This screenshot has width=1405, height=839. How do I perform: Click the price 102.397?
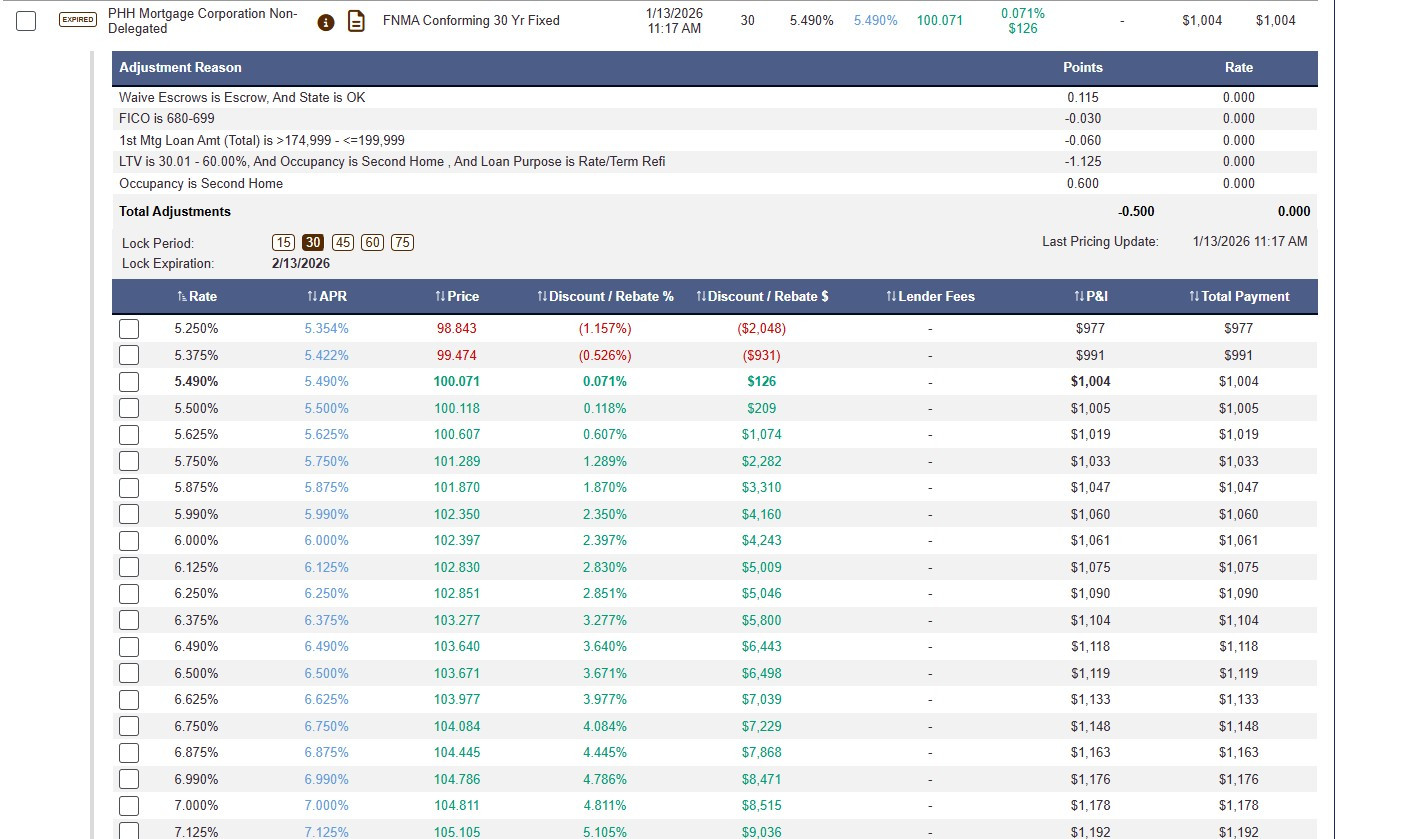coord(457,540)
